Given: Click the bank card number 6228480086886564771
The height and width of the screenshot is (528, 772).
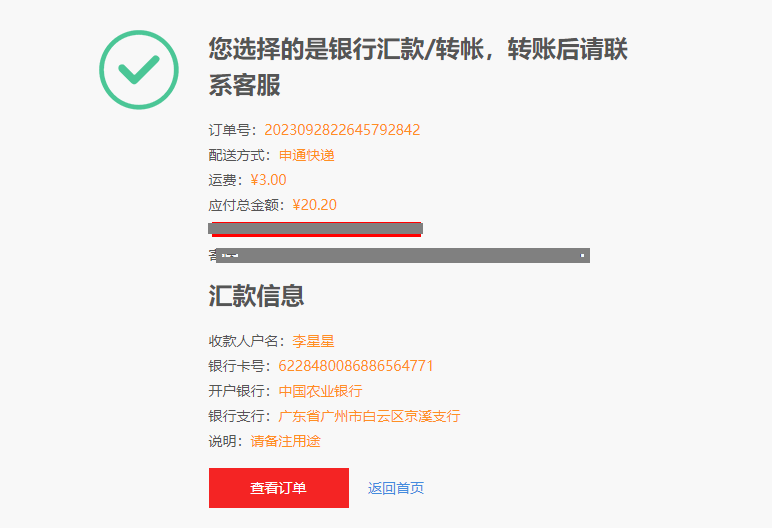Looking at the screenshot, I should 355,366.
